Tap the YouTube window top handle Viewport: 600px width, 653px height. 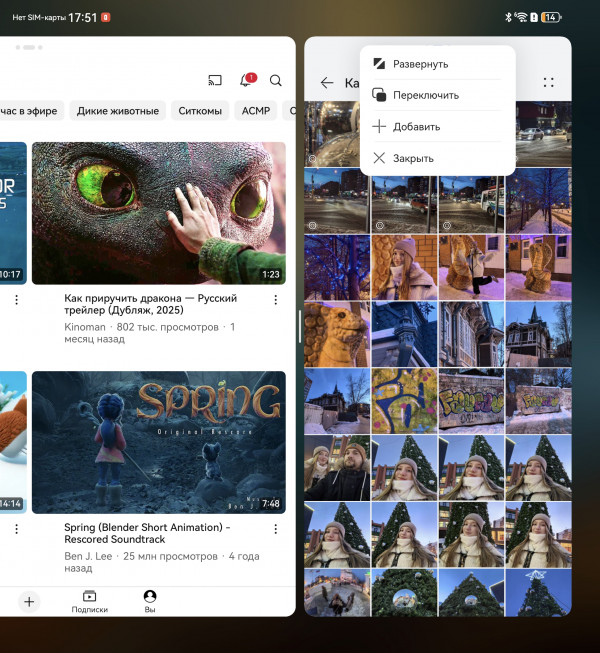(x=29, y=47)
